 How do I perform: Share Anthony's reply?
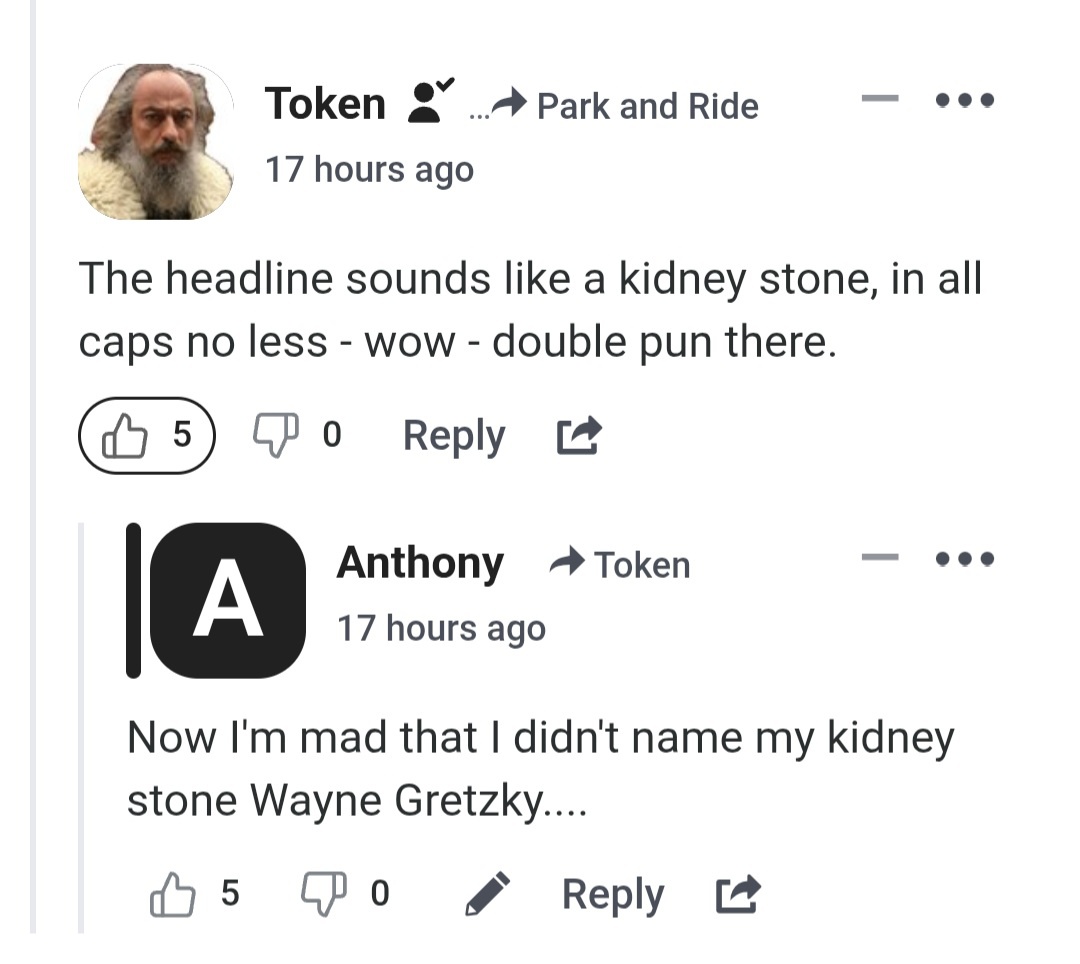tap(737, 895)
